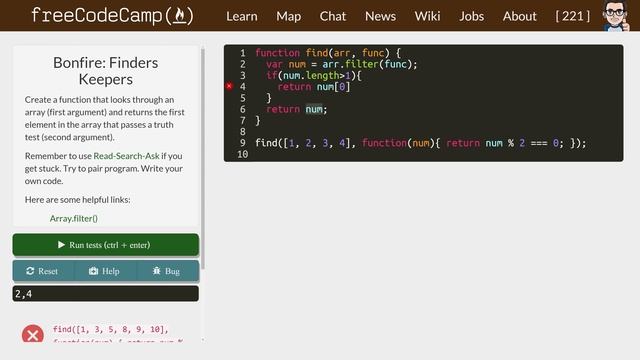The height and width of the screenshot is (360, 640).
Task: Place cursor on 'function find(arr, func) {'
Action: pos(328,53)
